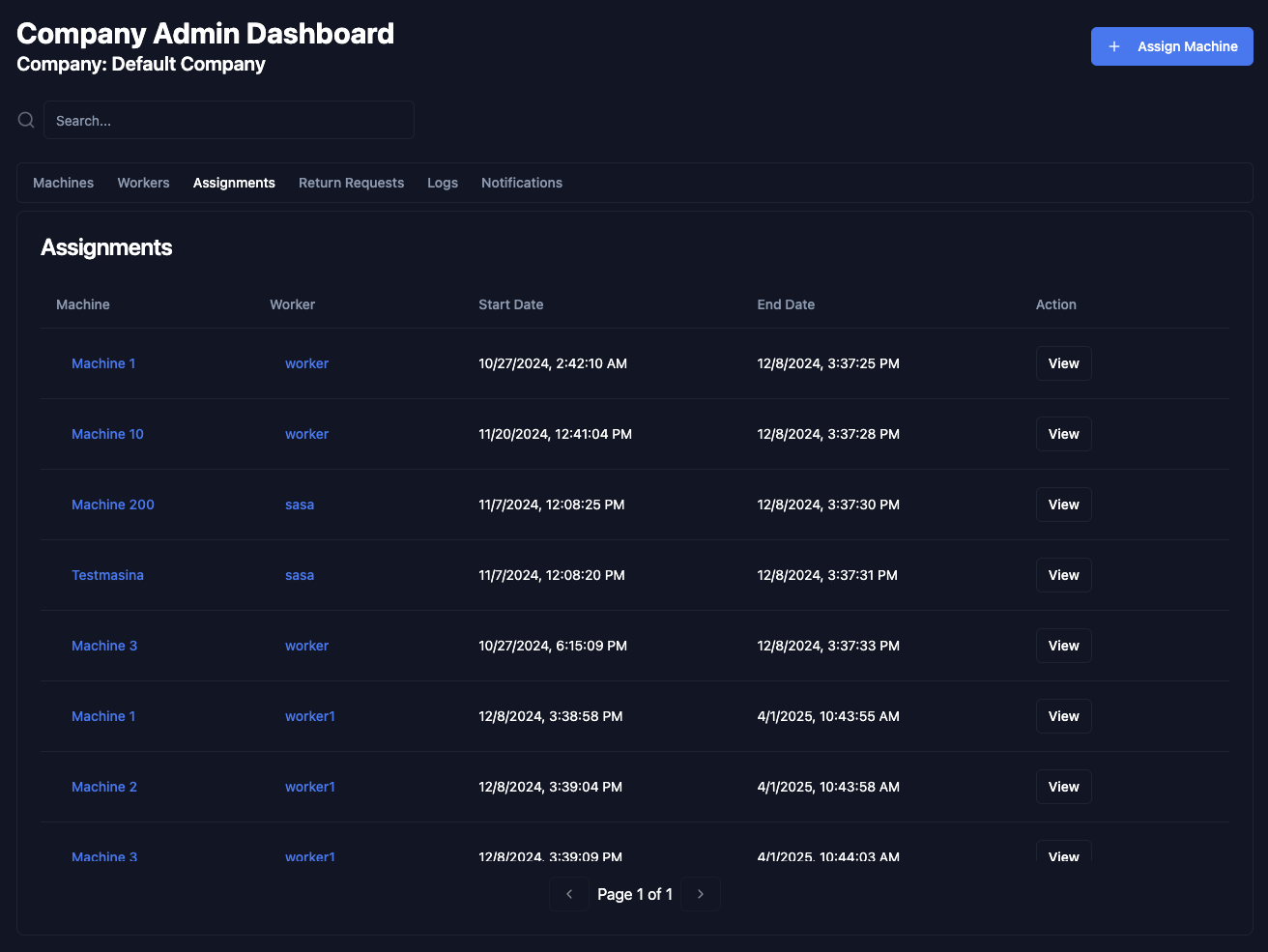Click the plus icon on Assign Machine
The height and width of the screenshot is (952, 1268).
click(1113, 45)
